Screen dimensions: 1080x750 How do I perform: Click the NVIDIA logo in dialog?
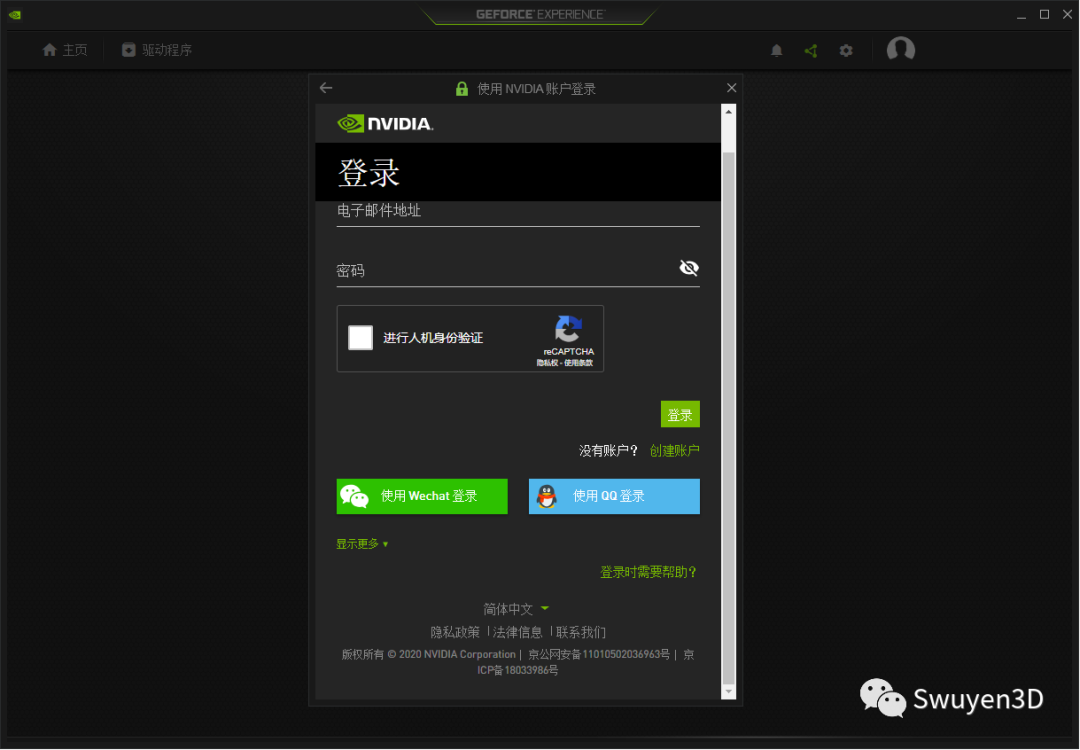(x=385, y=123)
